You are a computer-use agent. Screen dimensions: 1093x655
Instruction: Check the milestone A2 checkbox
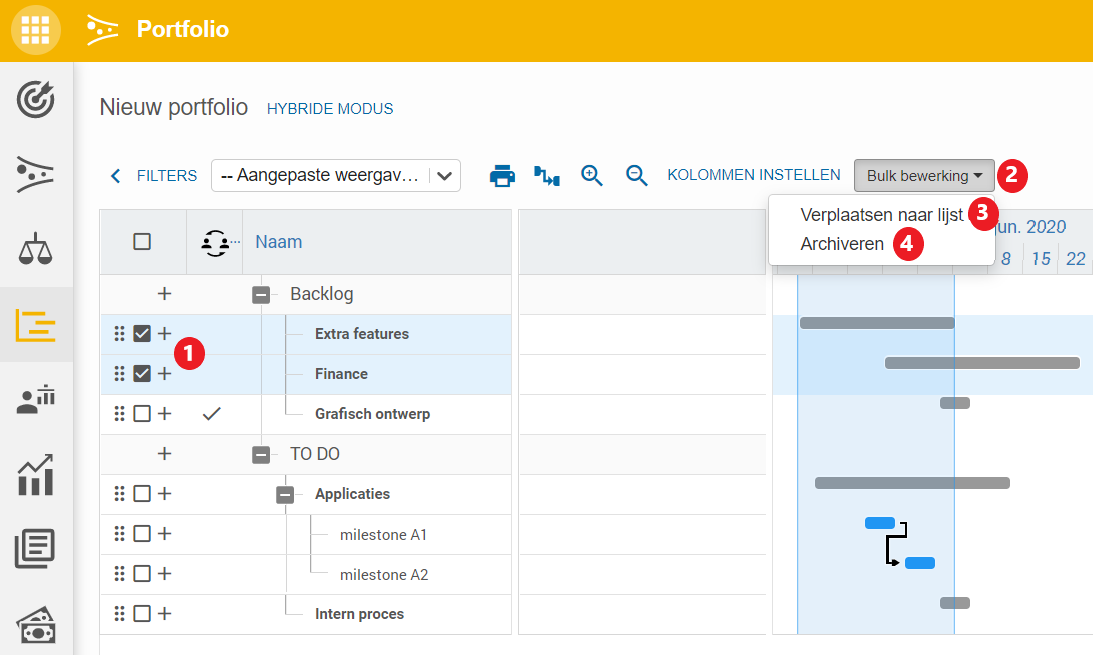click(x=142, y=573)
